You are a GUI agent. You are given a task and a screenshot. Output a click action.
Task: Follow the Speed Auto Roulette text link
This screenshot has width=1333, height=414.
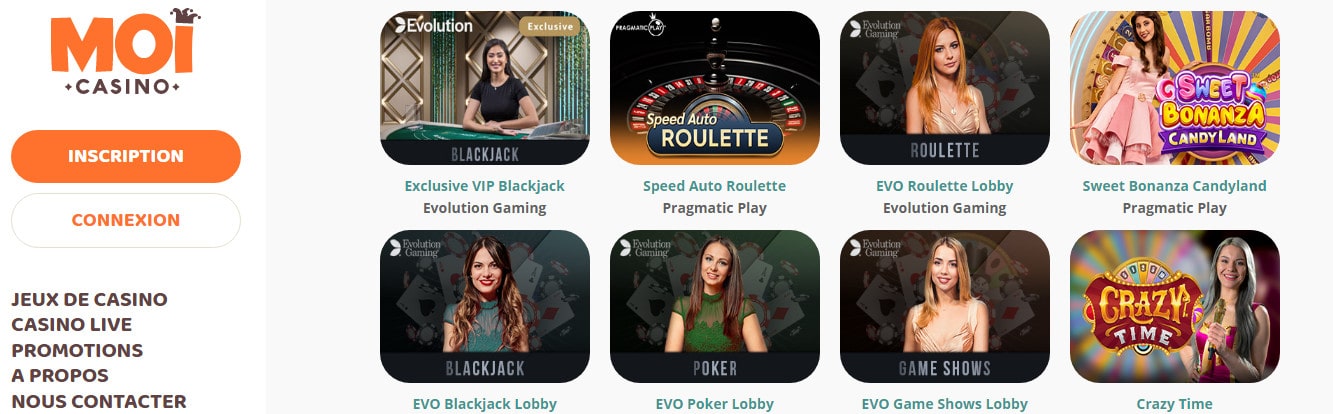coord(715,186)
